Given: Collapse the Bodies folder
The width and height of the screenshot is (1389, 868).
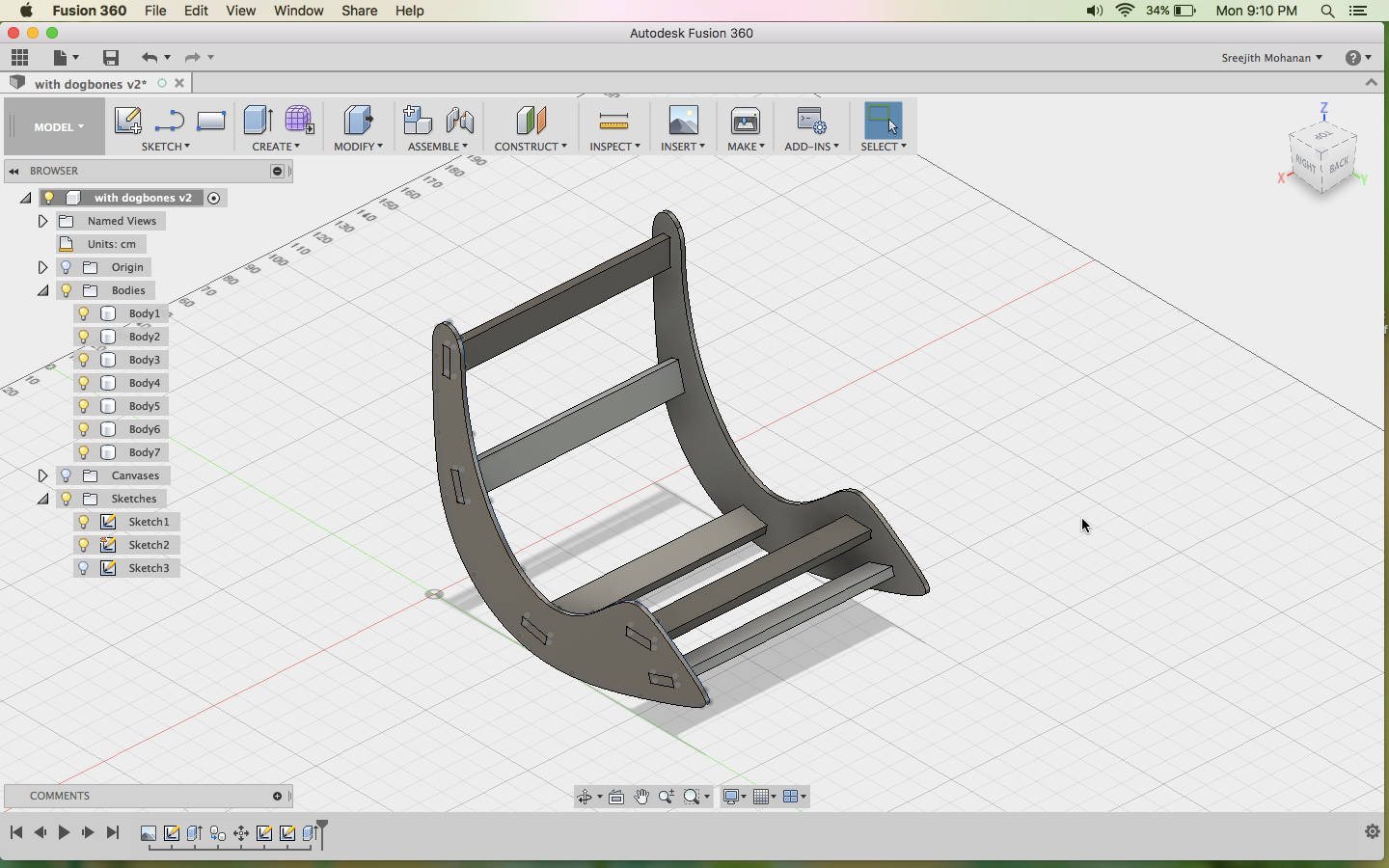Looking at the screenshot, I should coord(42,290).
